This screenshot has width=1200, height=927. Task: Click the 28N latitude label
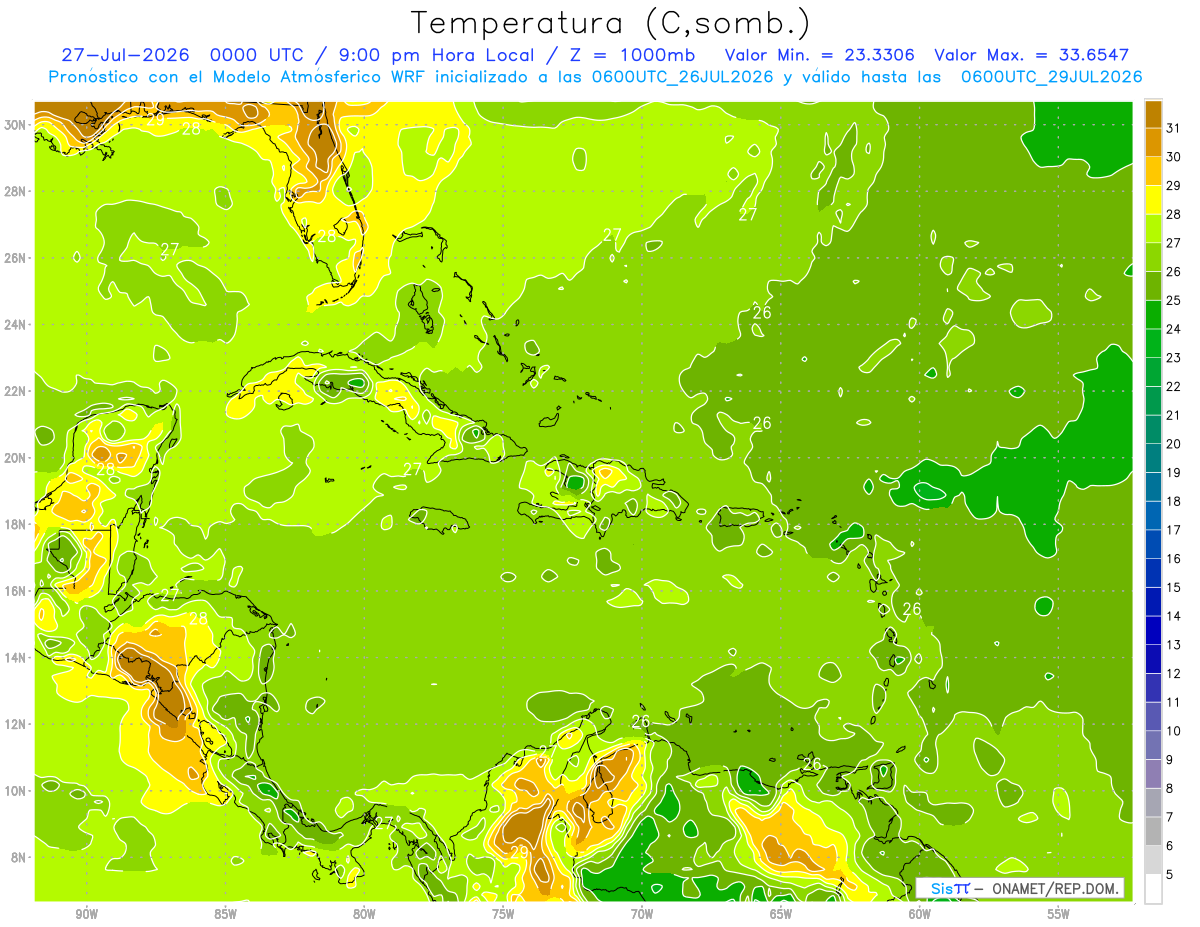(x=14, y=191)
